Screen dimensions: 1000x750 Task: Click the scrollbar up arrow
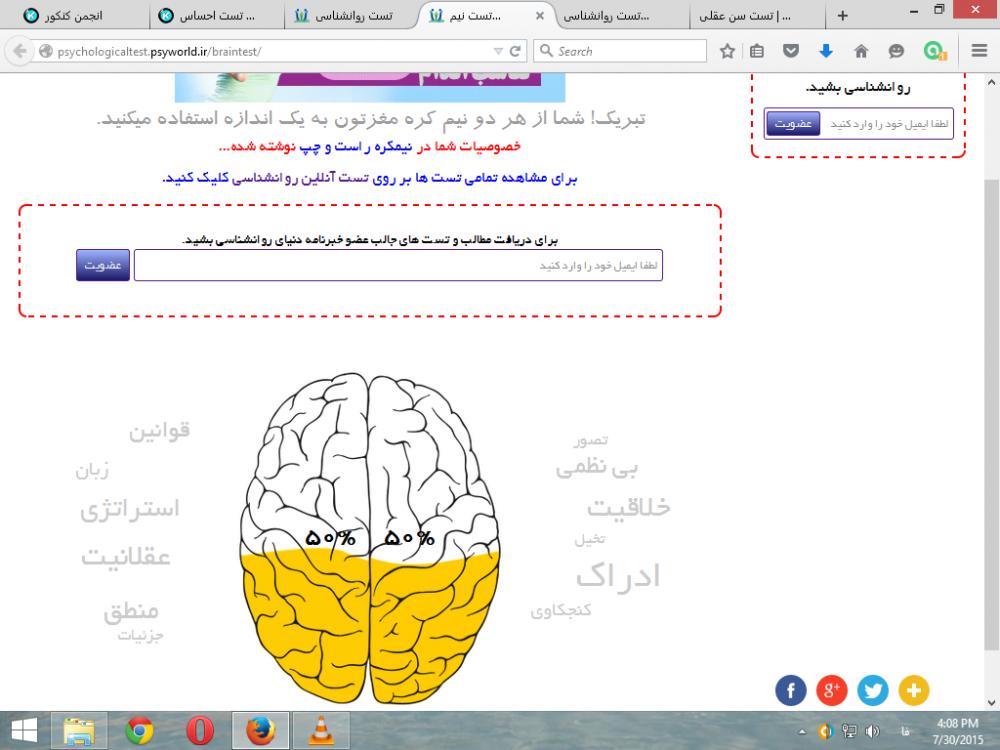coord(991,82)
